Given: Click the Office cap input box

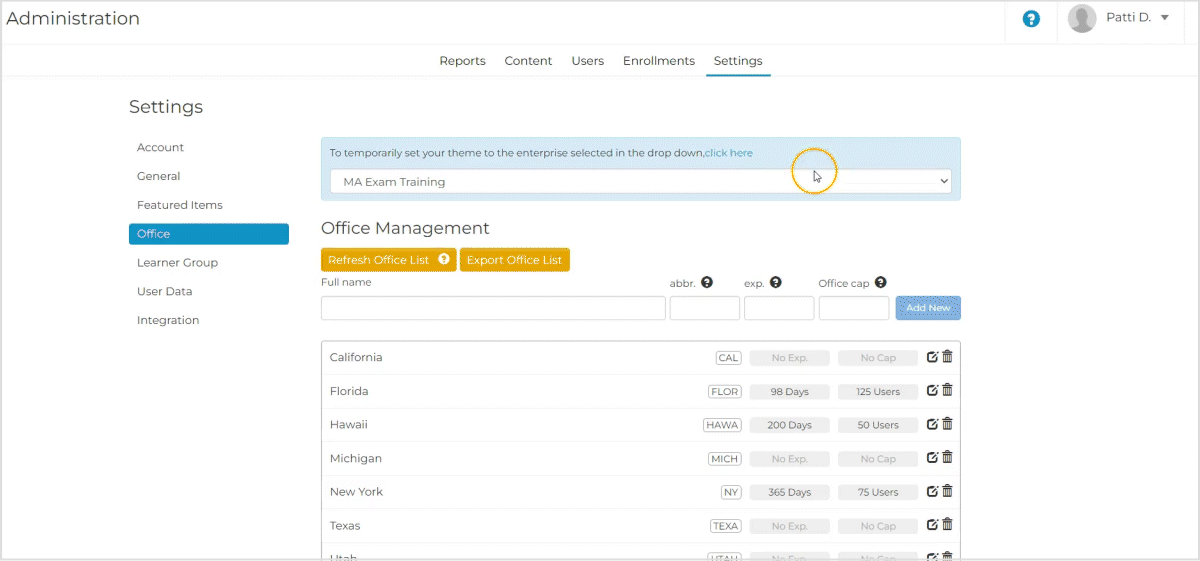Looking at the screenshot, I should [x=853, y=308].
